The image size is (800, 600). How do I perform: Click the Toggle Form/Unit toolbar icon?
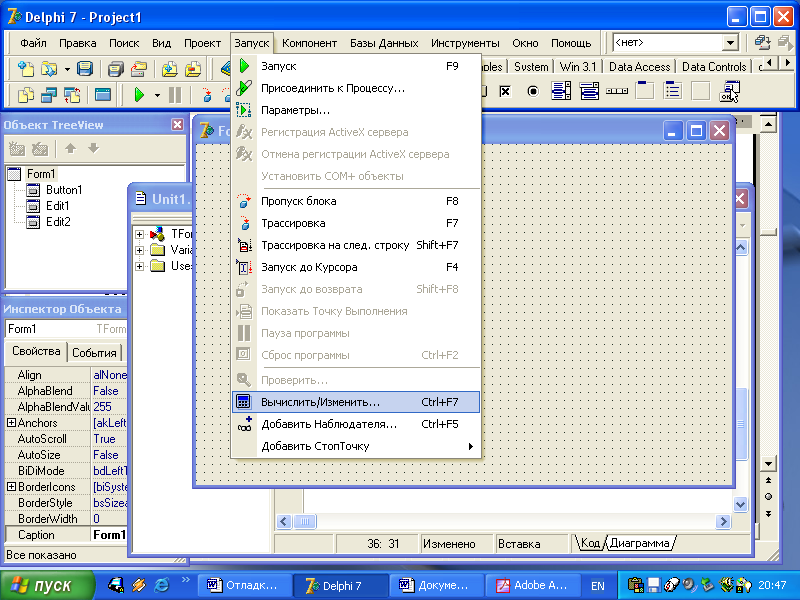click(x=72, y=95)
